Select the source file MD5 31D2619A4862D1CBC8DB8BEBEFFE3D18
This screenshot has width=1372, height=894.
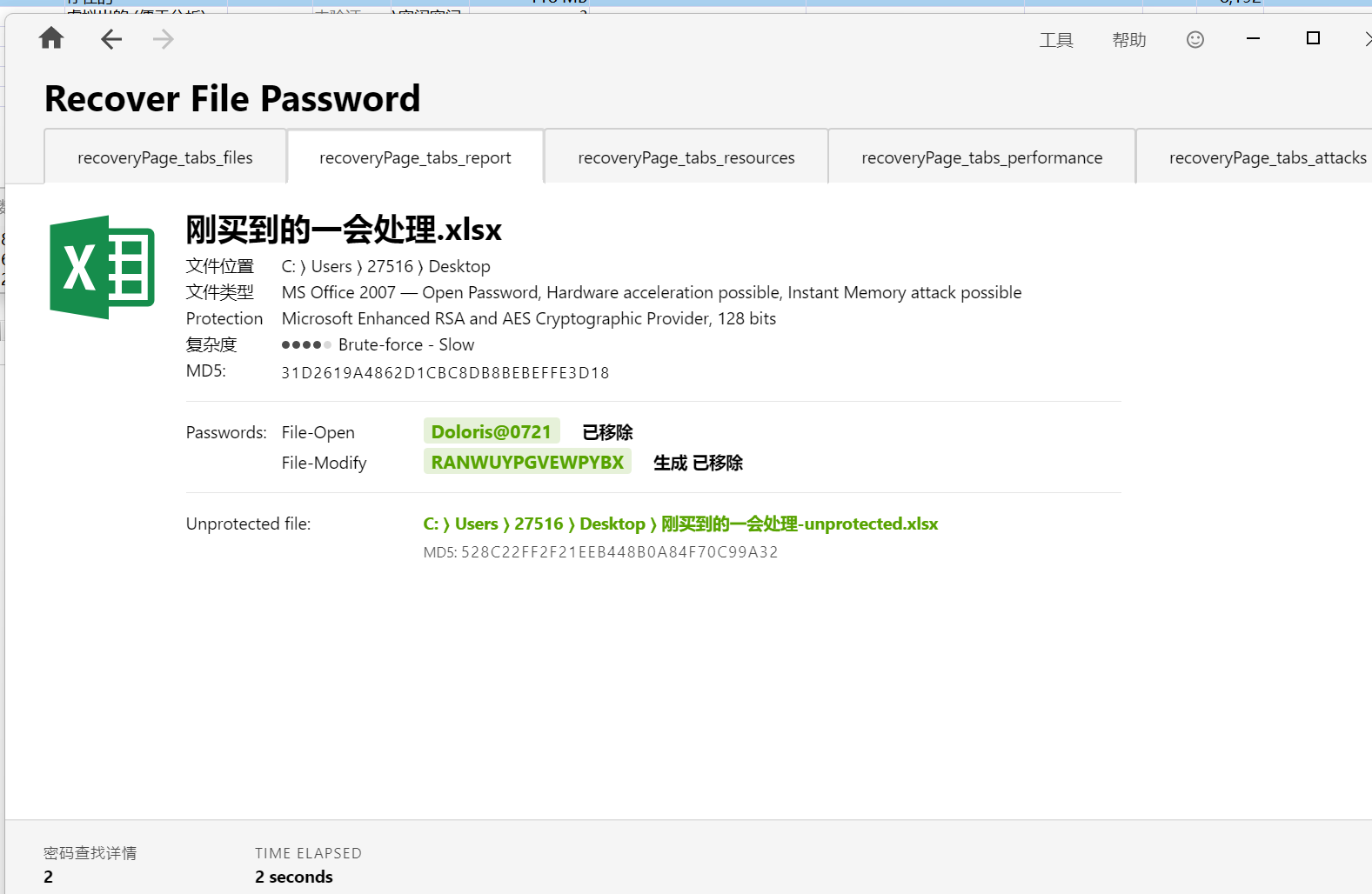tap(445, 373)
